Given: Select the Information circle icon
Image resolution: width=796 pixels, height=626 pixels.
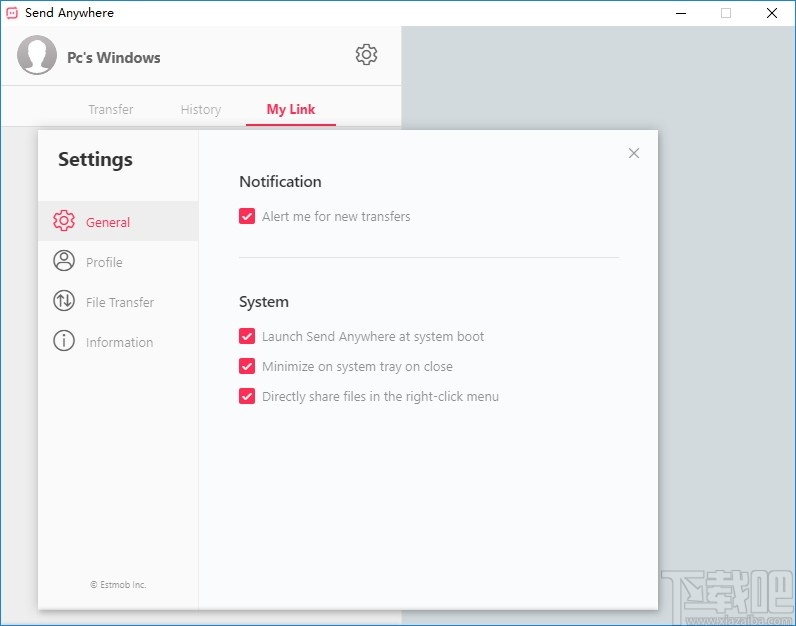Looking at the screenshot, I should (64, 341).
